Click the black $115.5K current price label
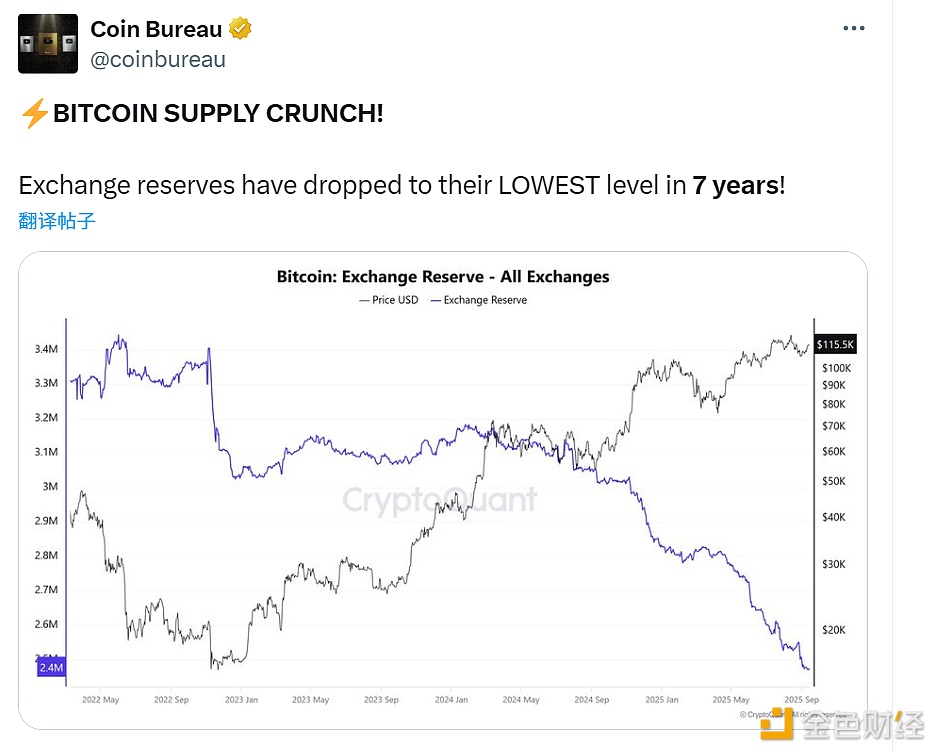 836,345
